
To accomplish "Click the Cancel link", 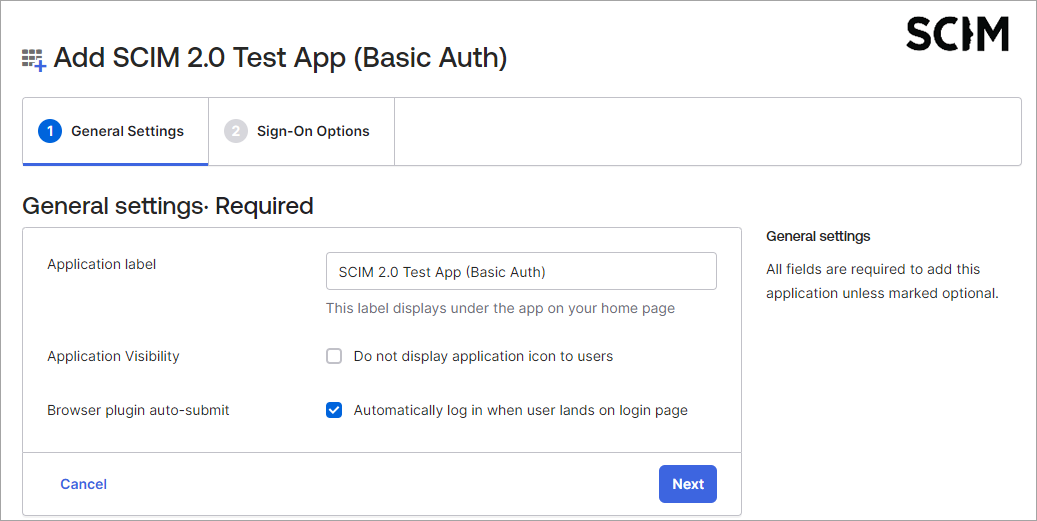I will click(83, 484).
